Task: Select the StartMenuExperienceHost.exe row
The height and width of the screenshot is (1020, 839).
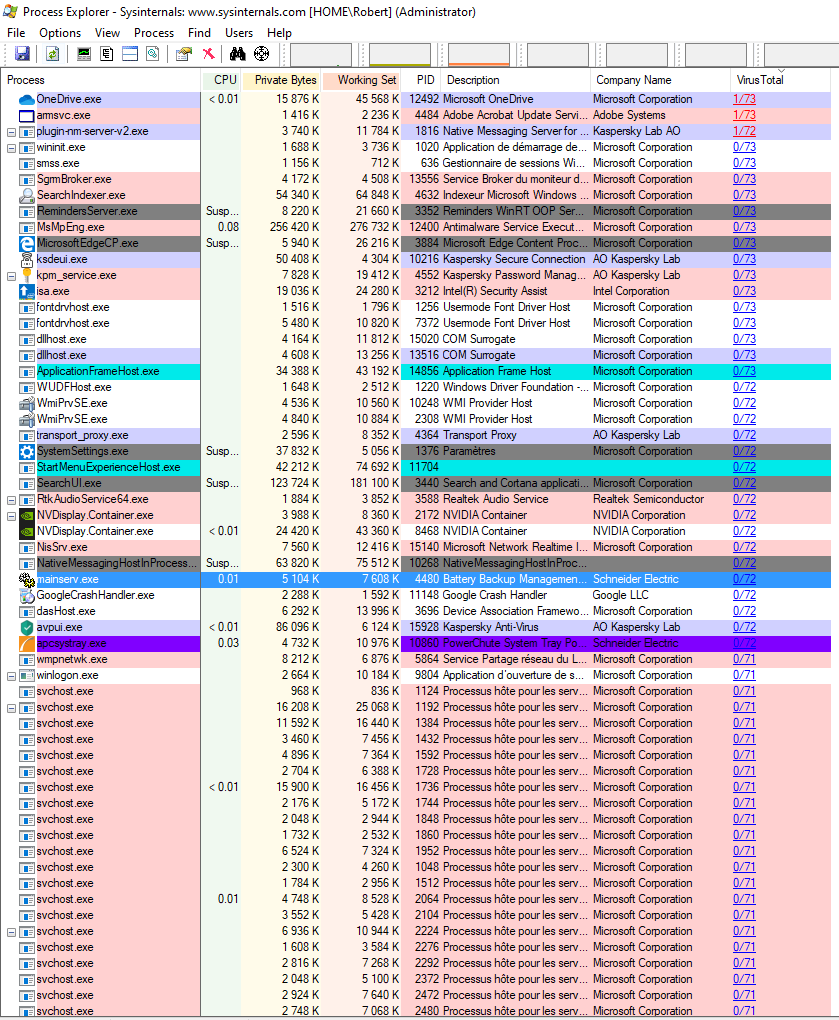Action: [416, 467]
